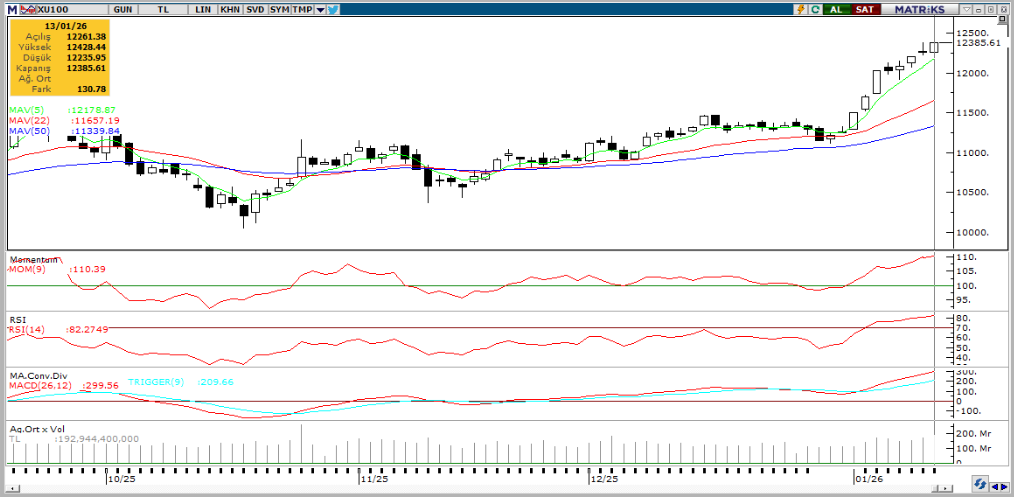Click the green AL buy button
This screenshot has width=1014, height=497.
[x=835, y=8]
